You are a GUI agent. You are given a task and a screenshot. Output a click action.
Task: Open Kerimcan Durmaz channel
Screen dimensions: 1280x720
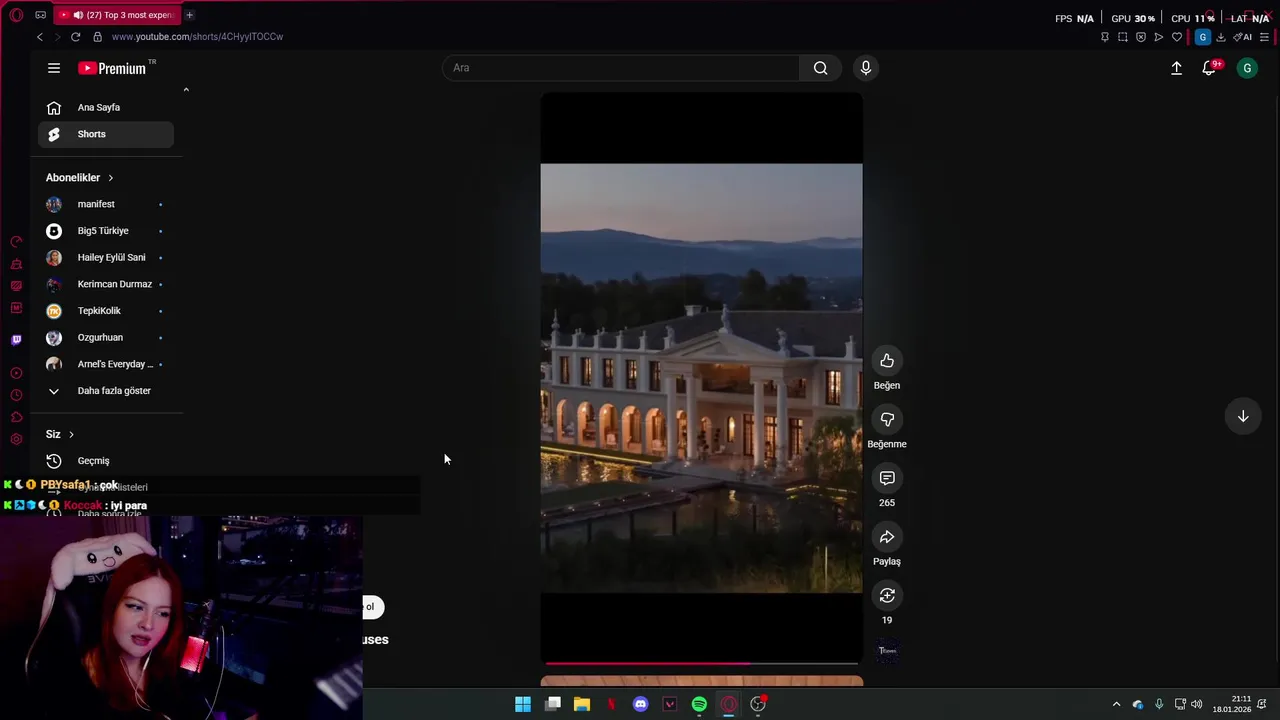[106, 284]
